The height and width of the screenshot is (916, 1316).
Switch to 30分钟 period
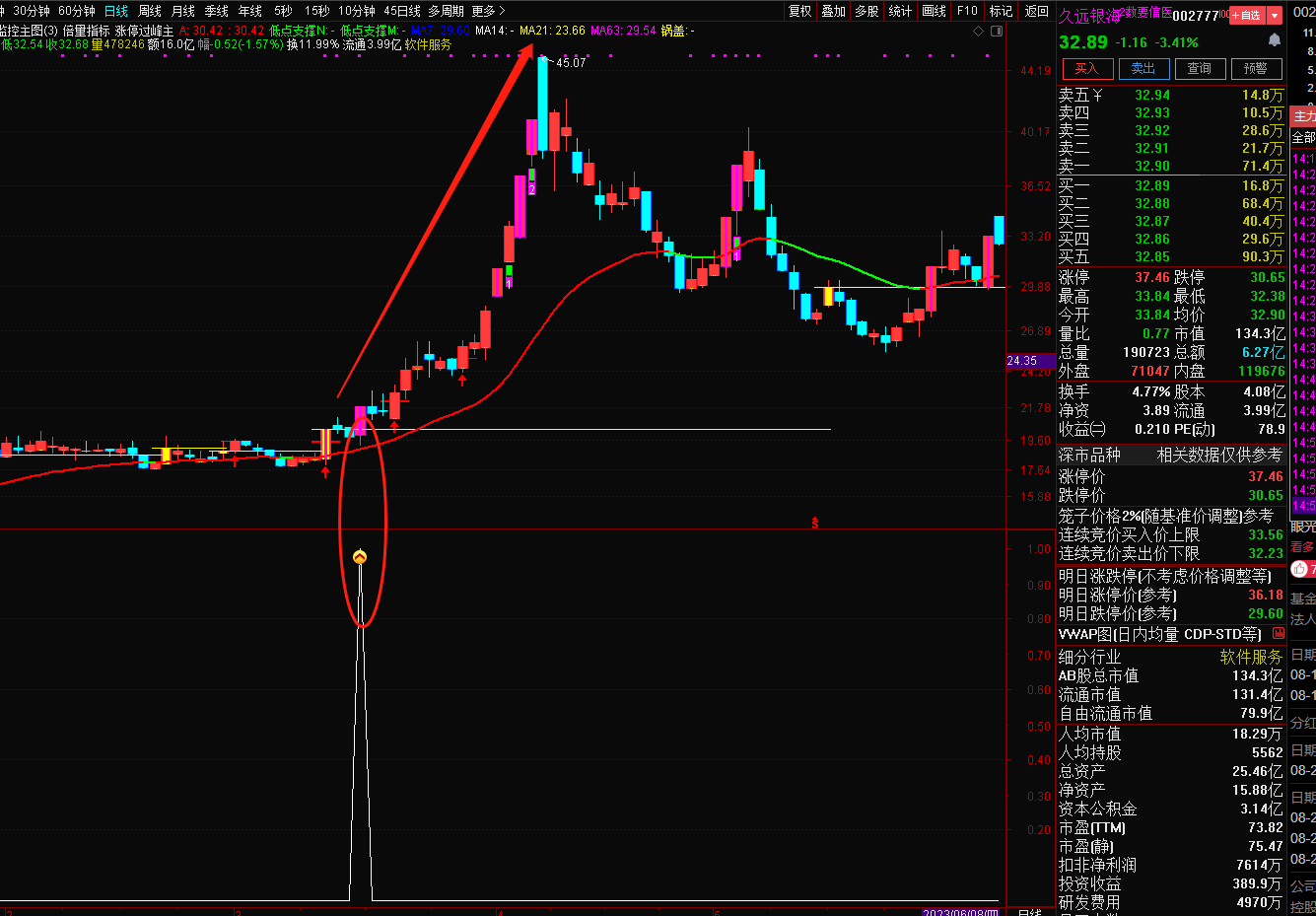pyautogui.click(x=32, y=11)
